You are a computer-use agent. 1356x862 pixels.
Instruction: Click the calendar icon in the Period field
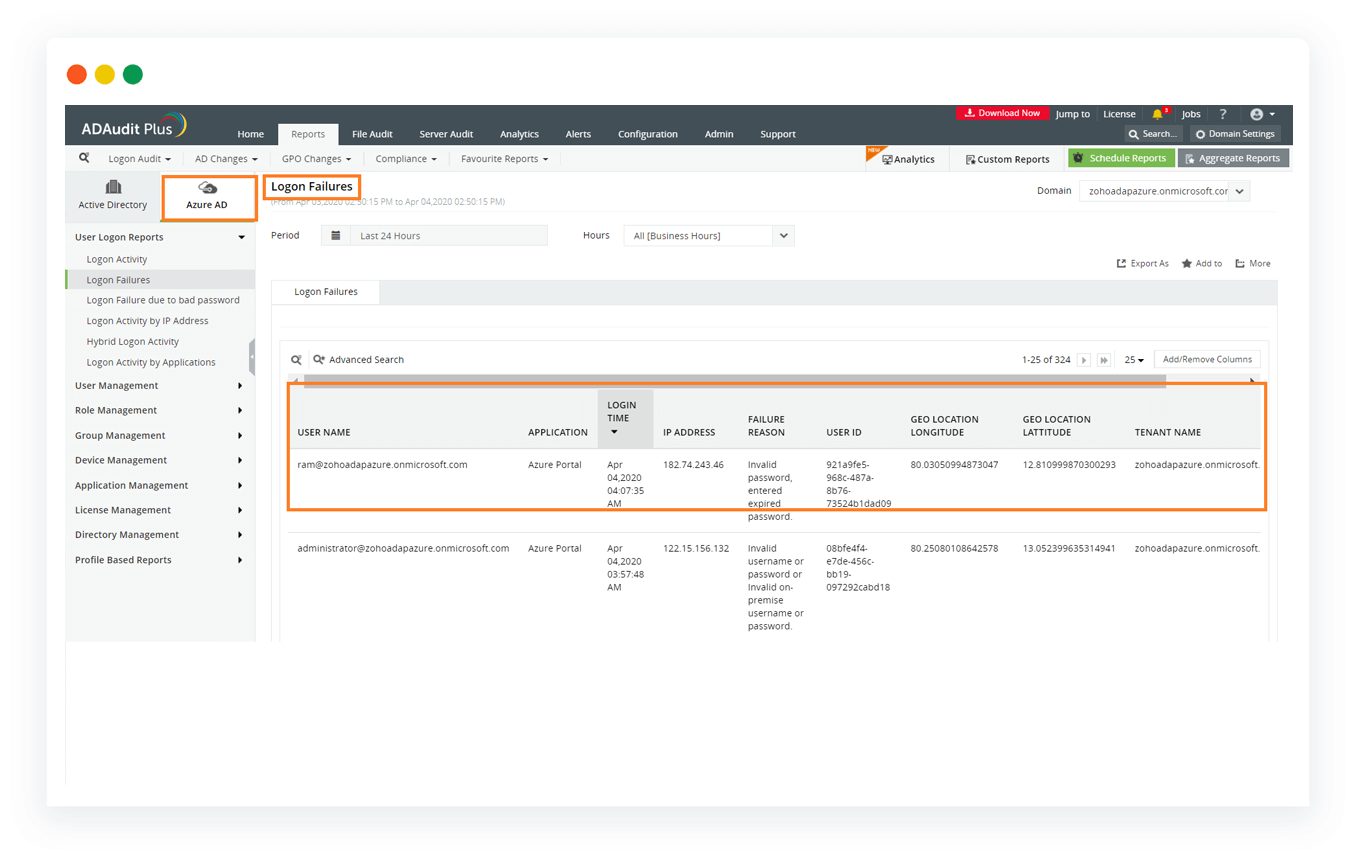(336, 236)
